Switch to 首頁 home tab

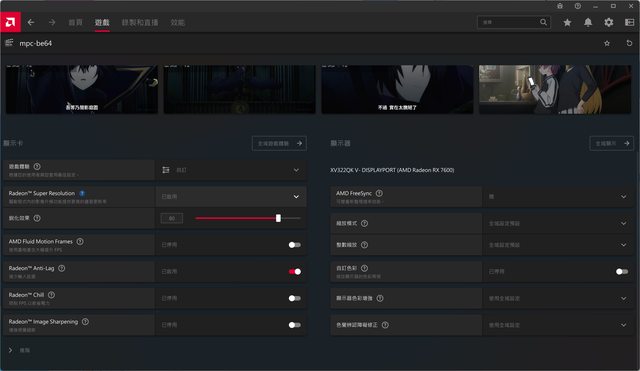76,22
